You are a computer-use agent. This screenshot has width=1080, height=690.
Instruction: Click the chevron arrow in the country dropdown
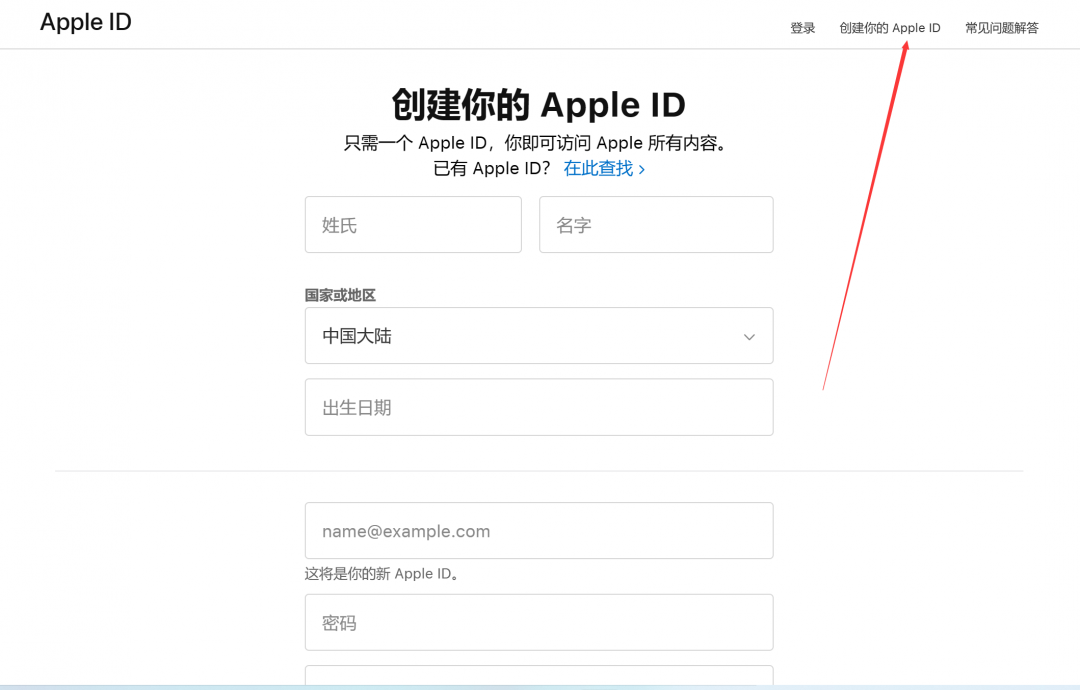pos(749,337)
